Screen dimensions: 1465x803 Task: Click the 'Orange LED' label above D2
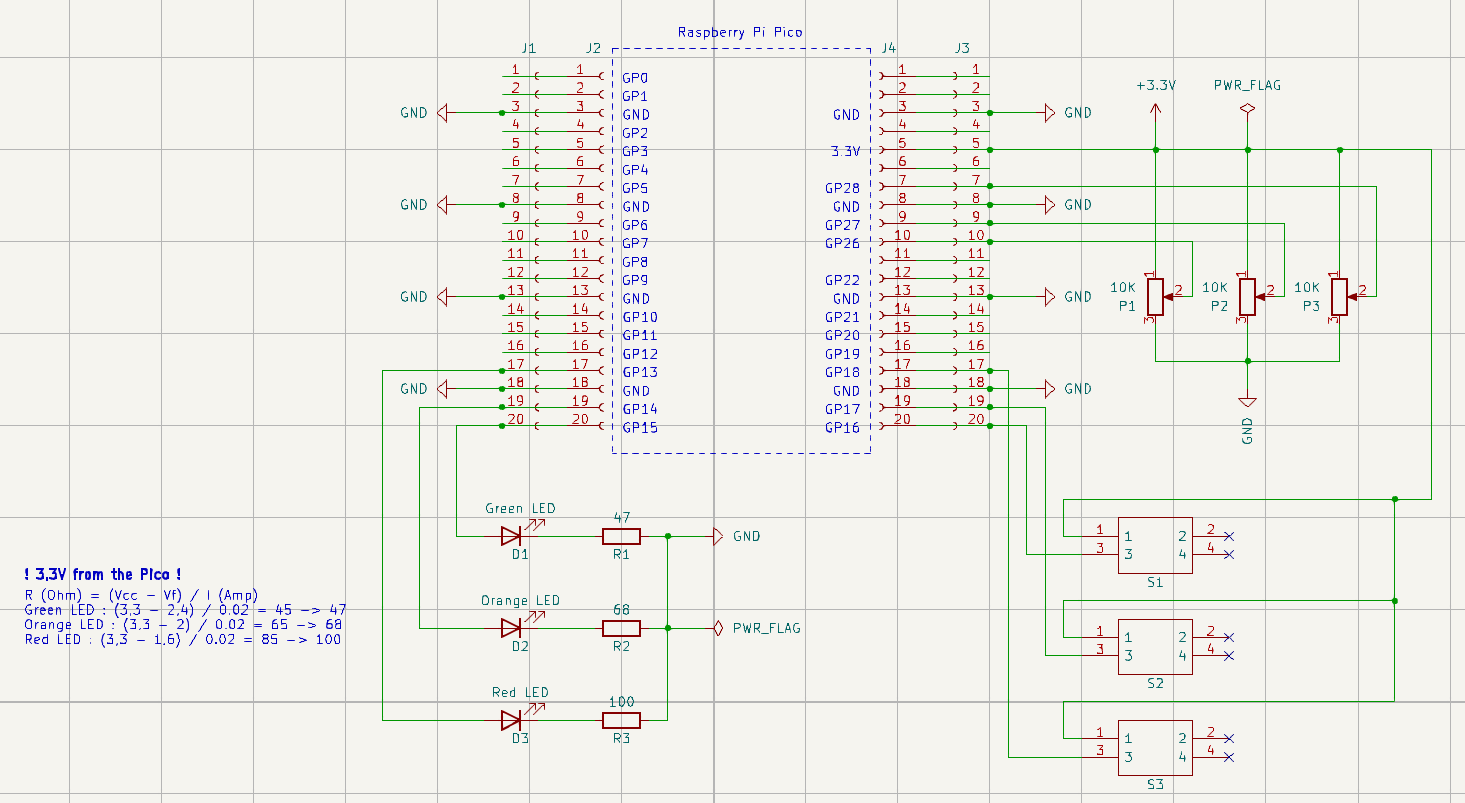point(520,601)
